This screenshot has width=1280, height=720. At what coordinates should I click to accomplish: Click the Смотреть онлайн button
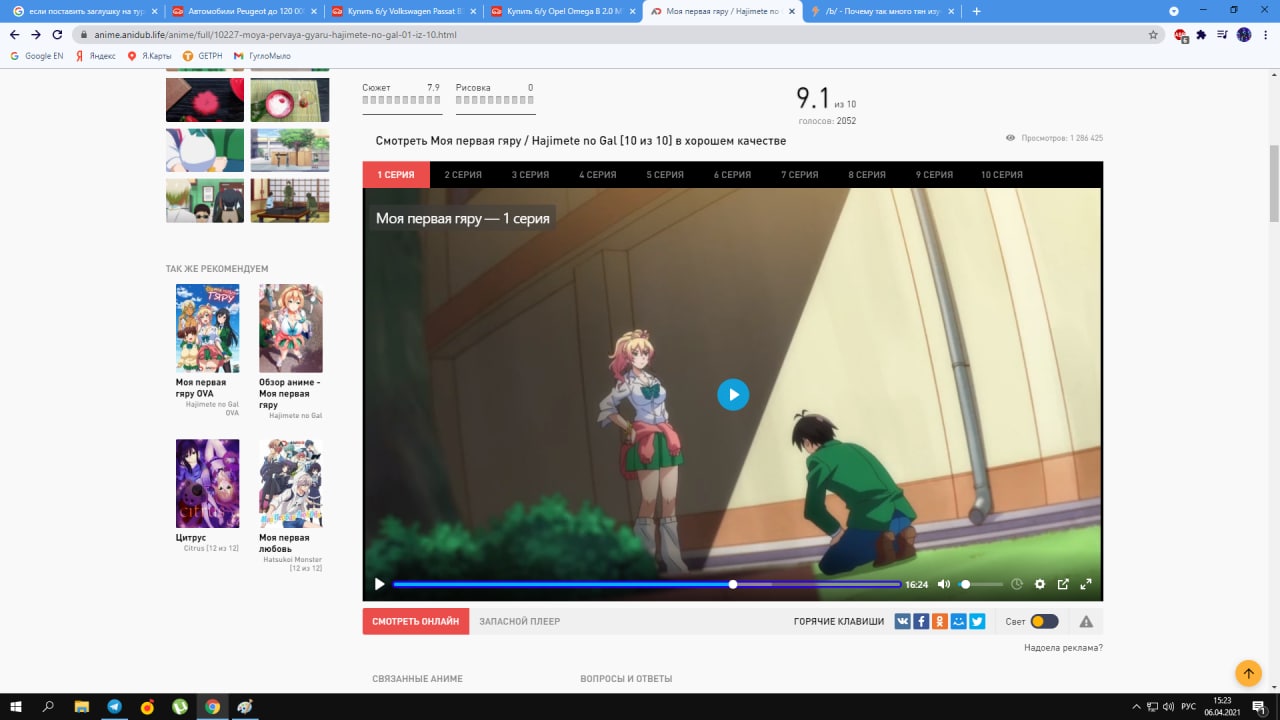(x=416, y=621)
